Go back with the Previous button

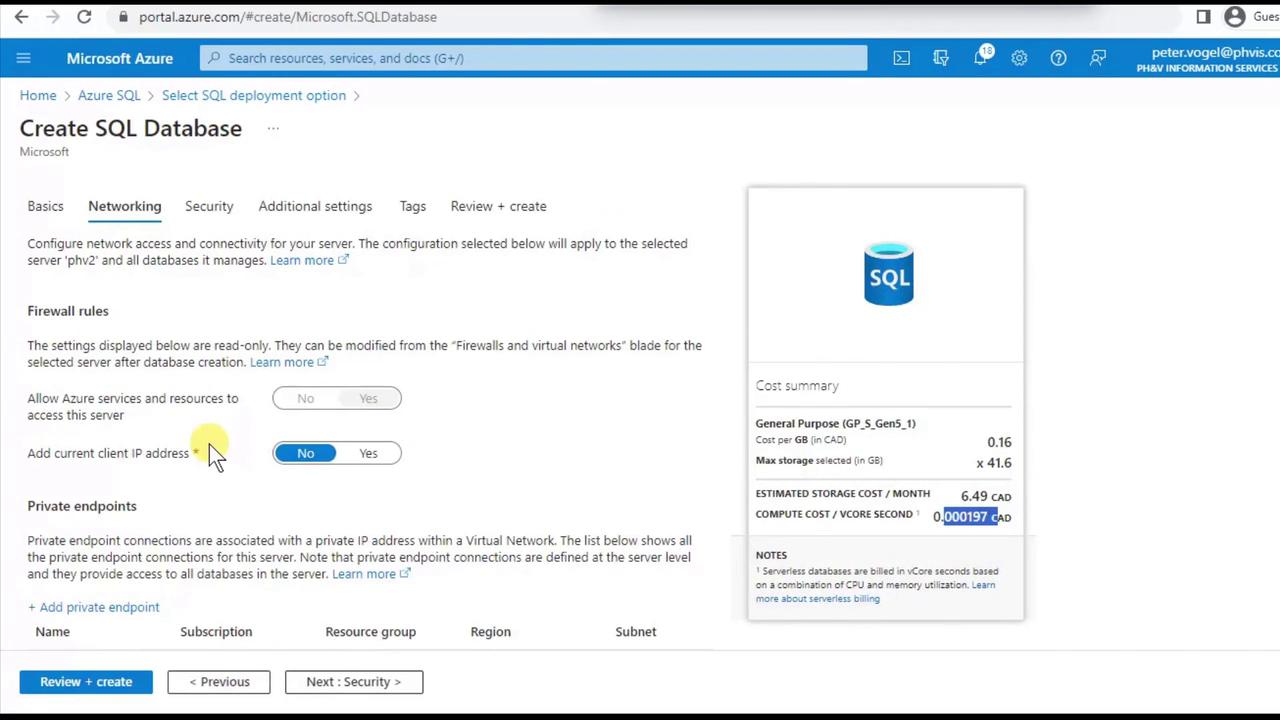(219, 682)
